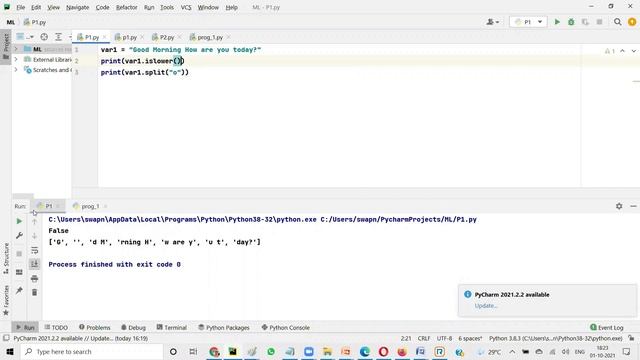This screenshot has height=360, width=640.
Task: Toggle soft-wrap in the console
Action: coord(34,250)
